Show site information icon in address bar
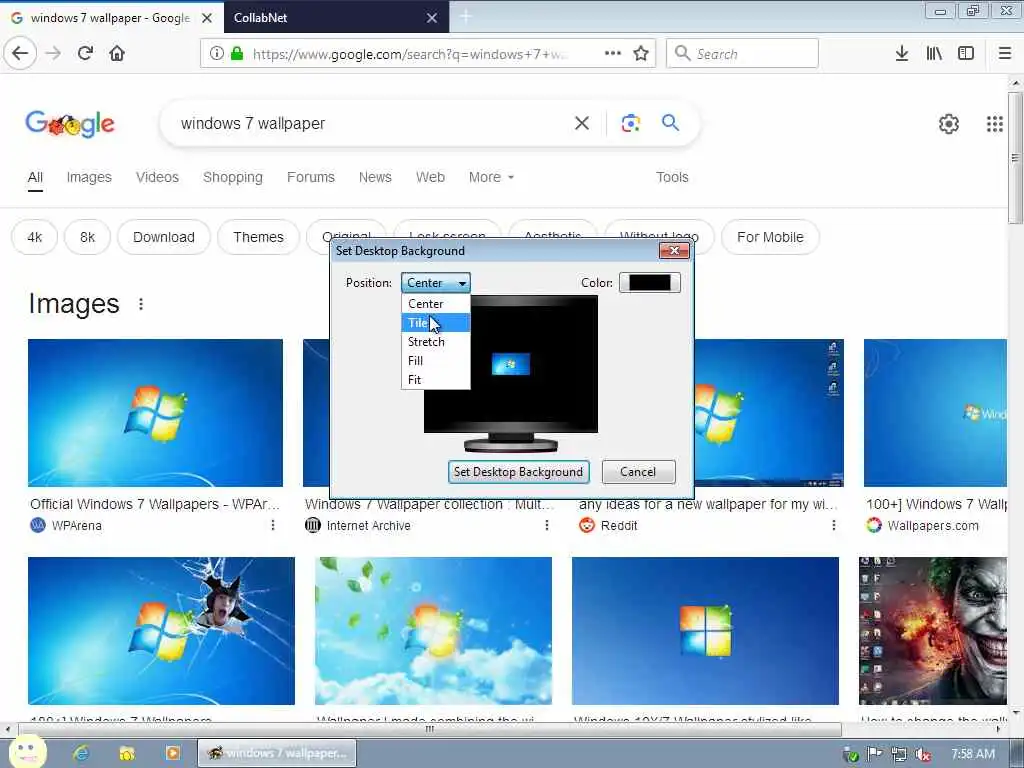 click(x=217, y=54)
